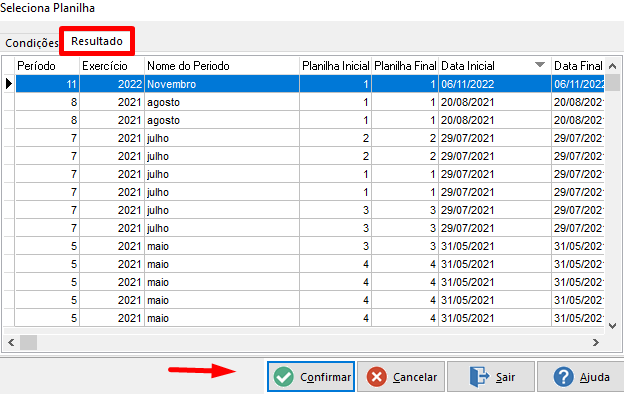The width and height of the screenshot is (624, 394).
Task: Click the 2022 Exercício cell
Action: coord(112,84)
